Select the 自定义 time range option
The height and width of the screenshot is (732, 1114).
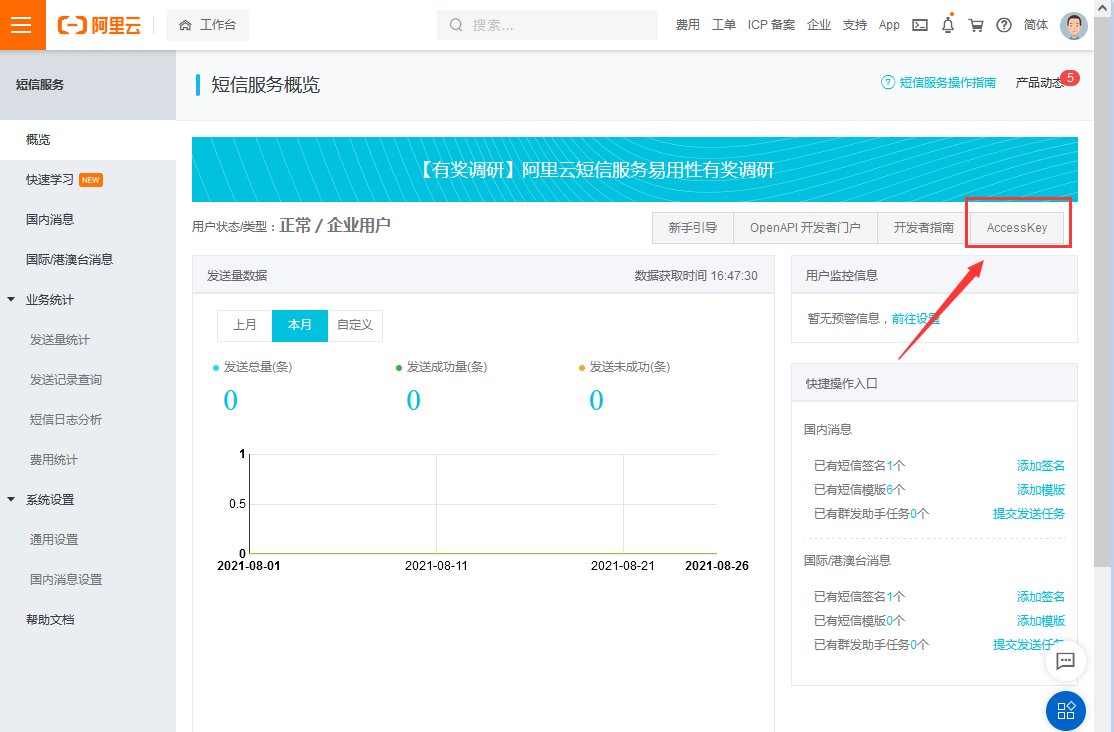point(355,325)
